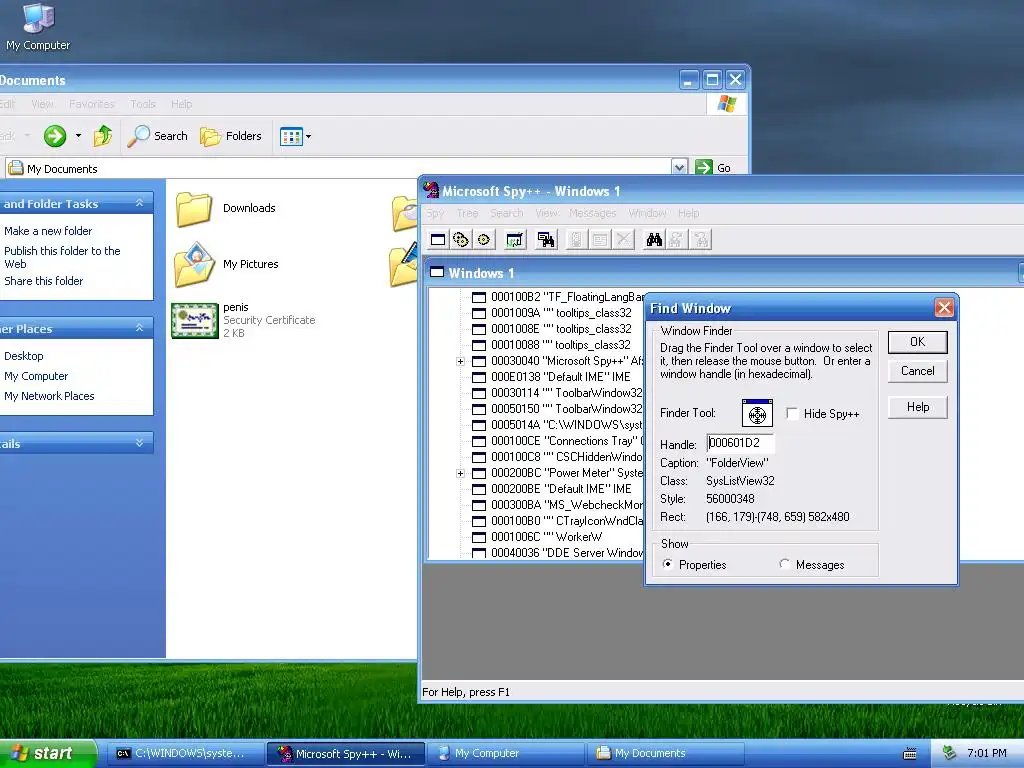Expand the 00030040 Microsoft Spy++ tree node
Screen dimensions: 1024x768
click(x=460, y=361)
